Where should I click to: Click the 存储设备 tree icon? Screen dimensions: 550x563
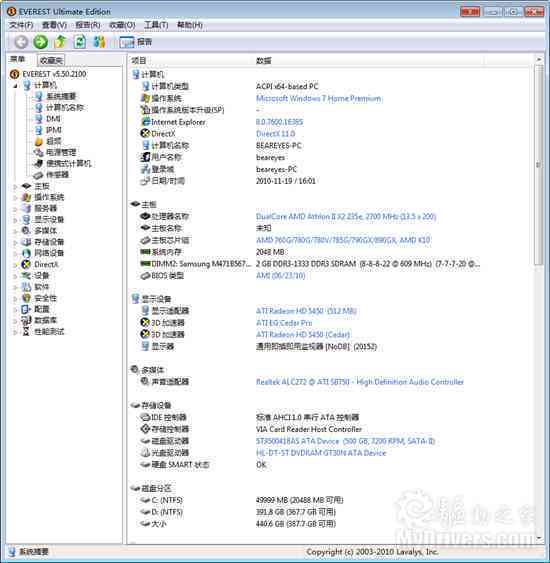pos(26,242)
